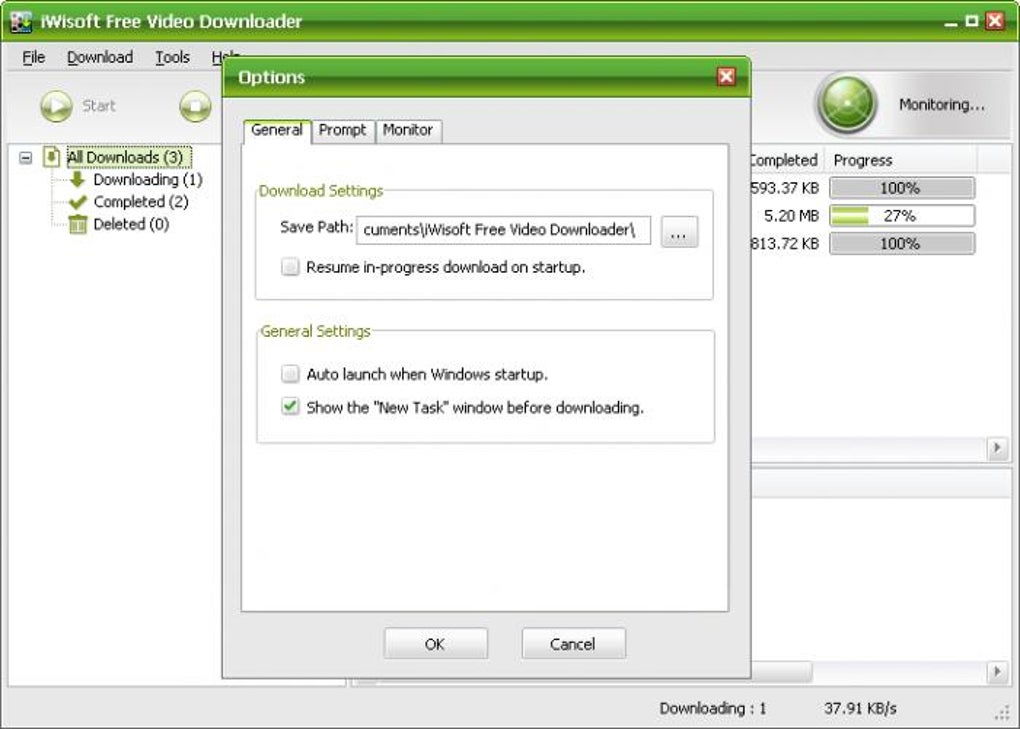This screenshot has width=1020, height=729.
Task: Open the Download menu
Action: [100, 57]
